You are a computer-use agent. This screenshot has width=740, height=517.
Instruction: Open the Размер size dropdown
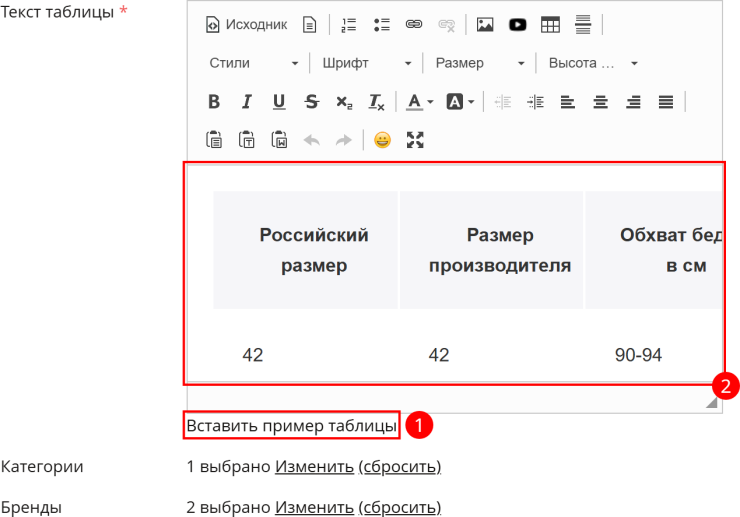click(x=480, y=63)
